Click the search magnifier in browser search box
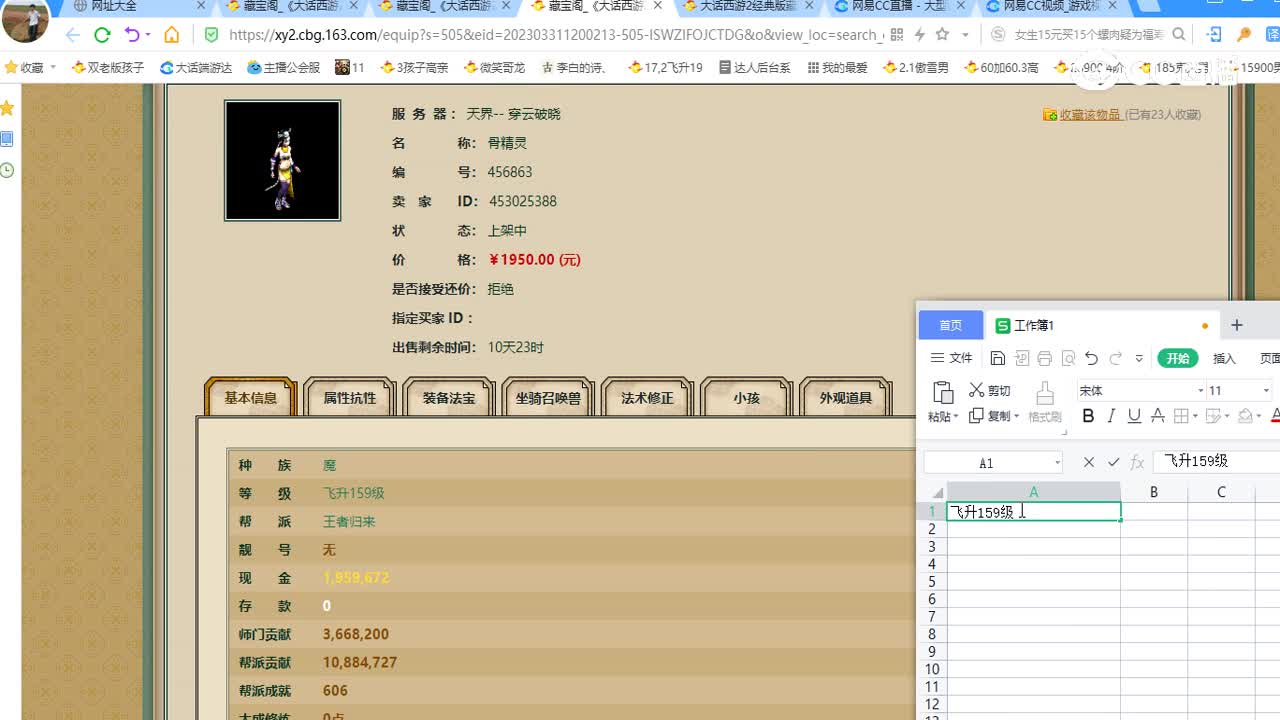 pos(1179,35)
